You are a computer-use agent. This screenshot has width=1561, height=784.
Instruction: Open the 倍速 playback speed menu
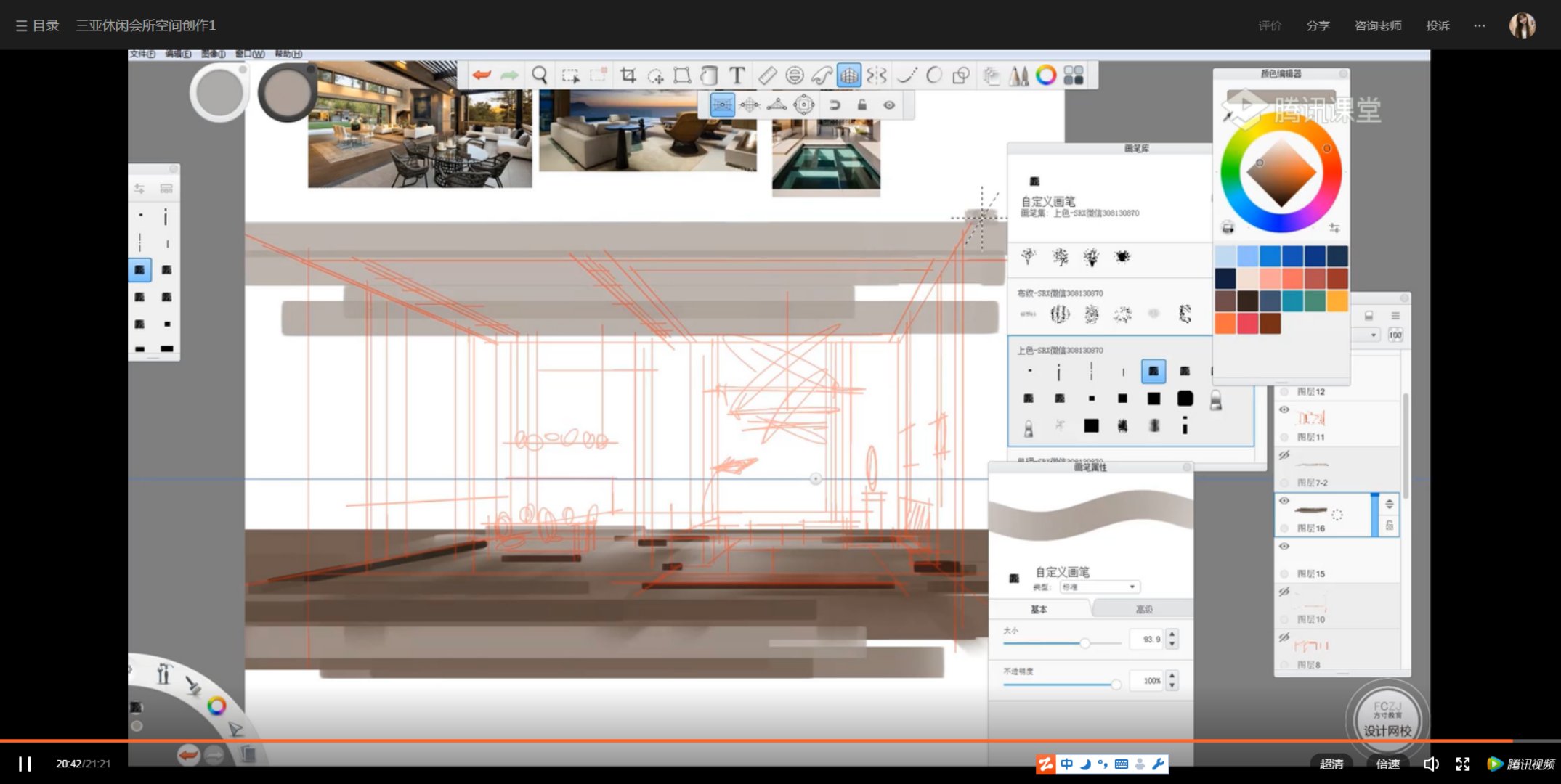click(1387, 764)
